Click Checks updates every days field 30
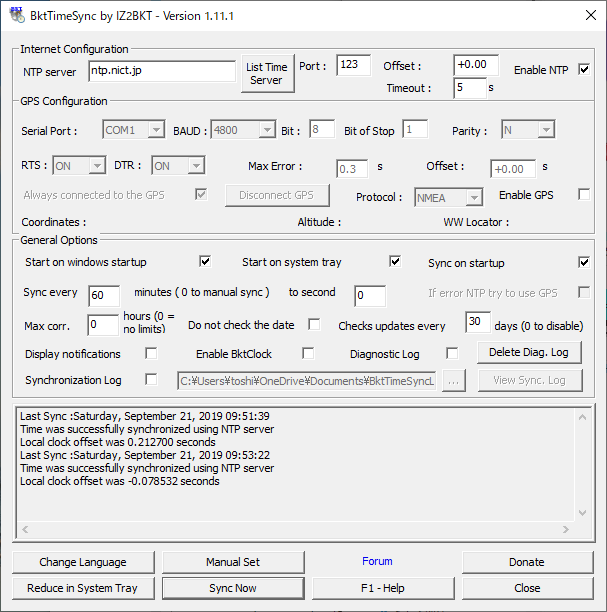The image size is (607, 612). pyautogui.click(x=478, y=322)
